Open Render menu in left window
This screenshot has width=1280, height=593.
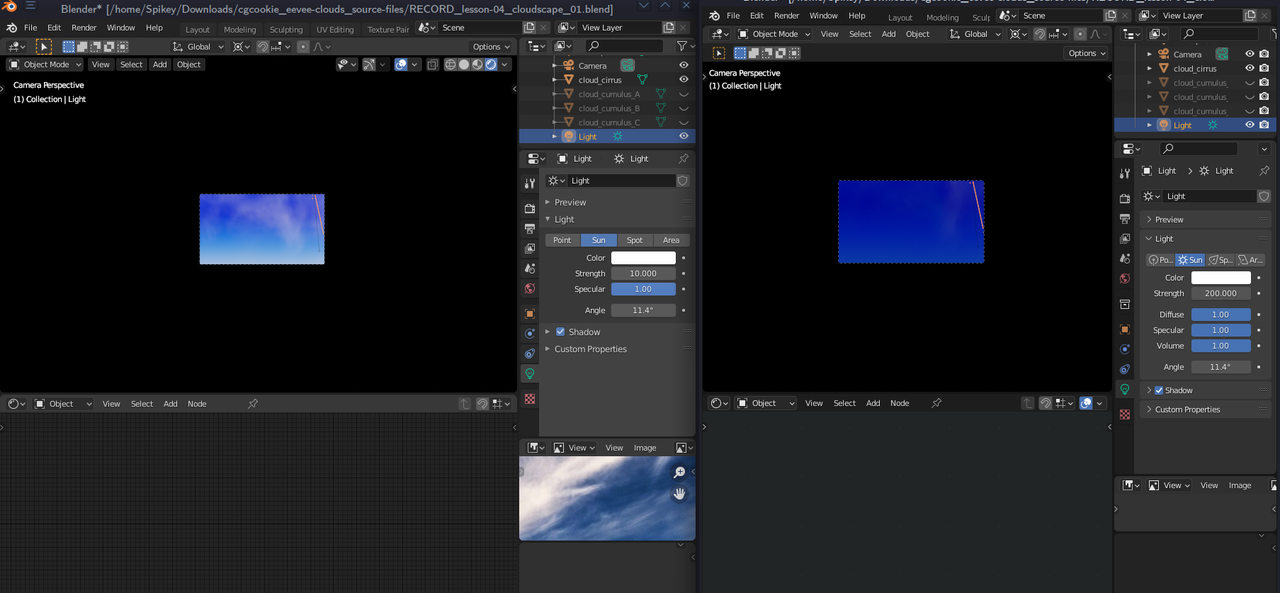[x=84, y=28]
